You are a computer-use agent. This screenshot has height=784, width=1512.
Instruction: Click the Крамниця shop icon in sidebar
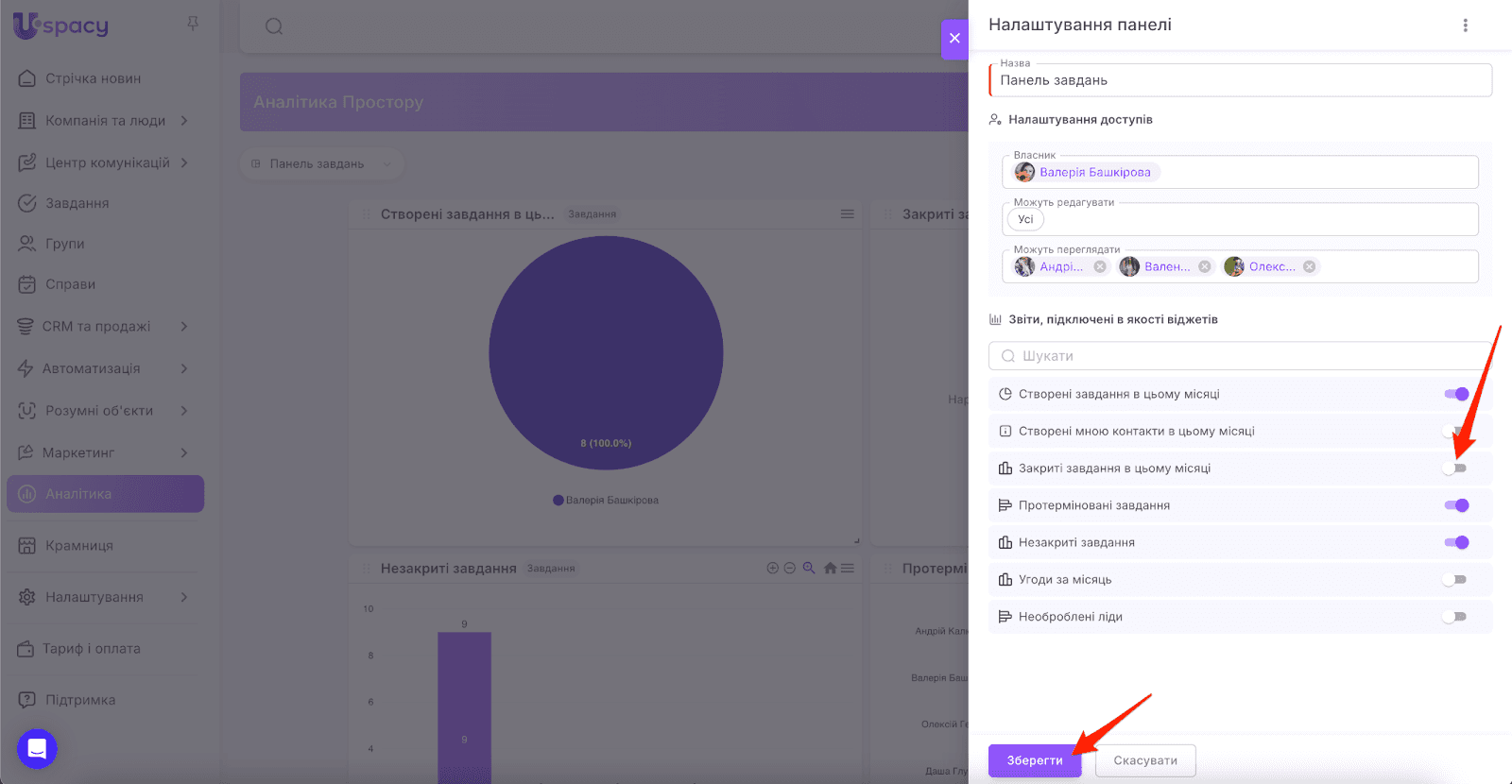pos(27,545)
